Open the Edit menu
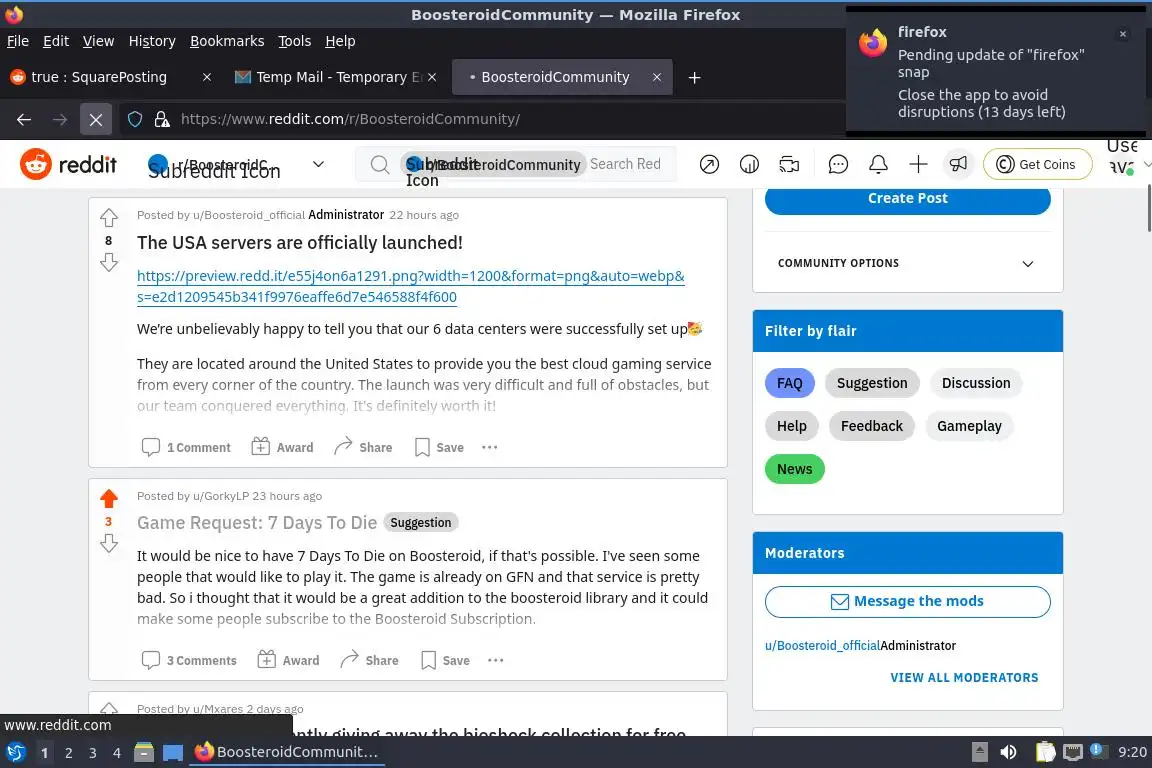The width and height of the screenshot is (1152, 768). 56,41
